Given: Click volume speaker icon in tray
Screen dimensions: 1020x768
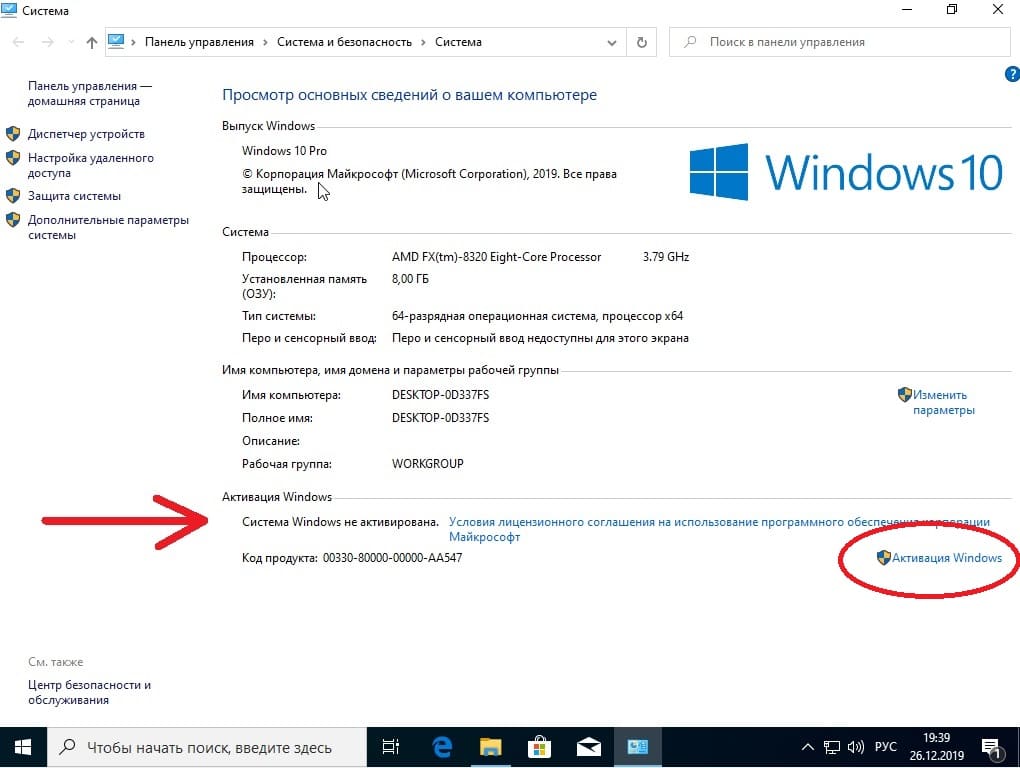Looking at the screenshot, I should (855, 747).
